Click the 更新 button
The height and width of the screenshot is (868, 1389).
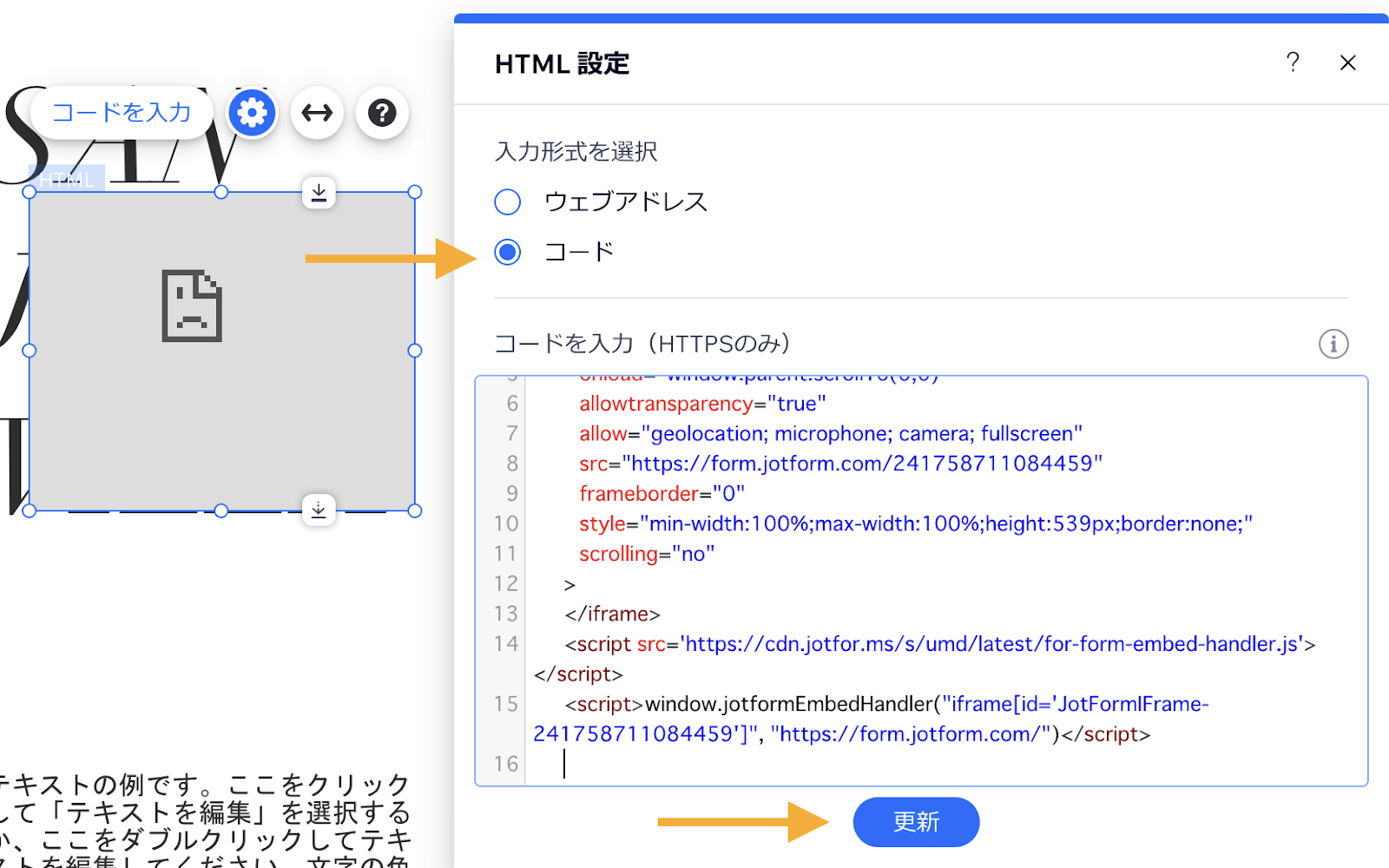(x=916, y=822)
